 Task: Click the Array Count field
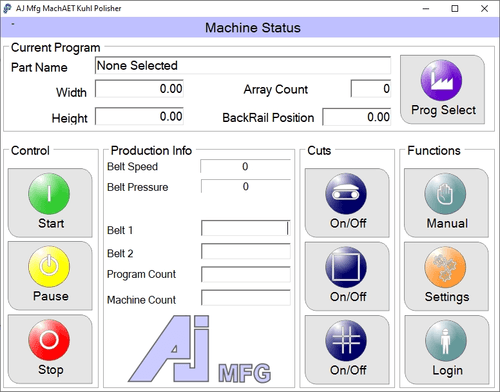[371, 89]
